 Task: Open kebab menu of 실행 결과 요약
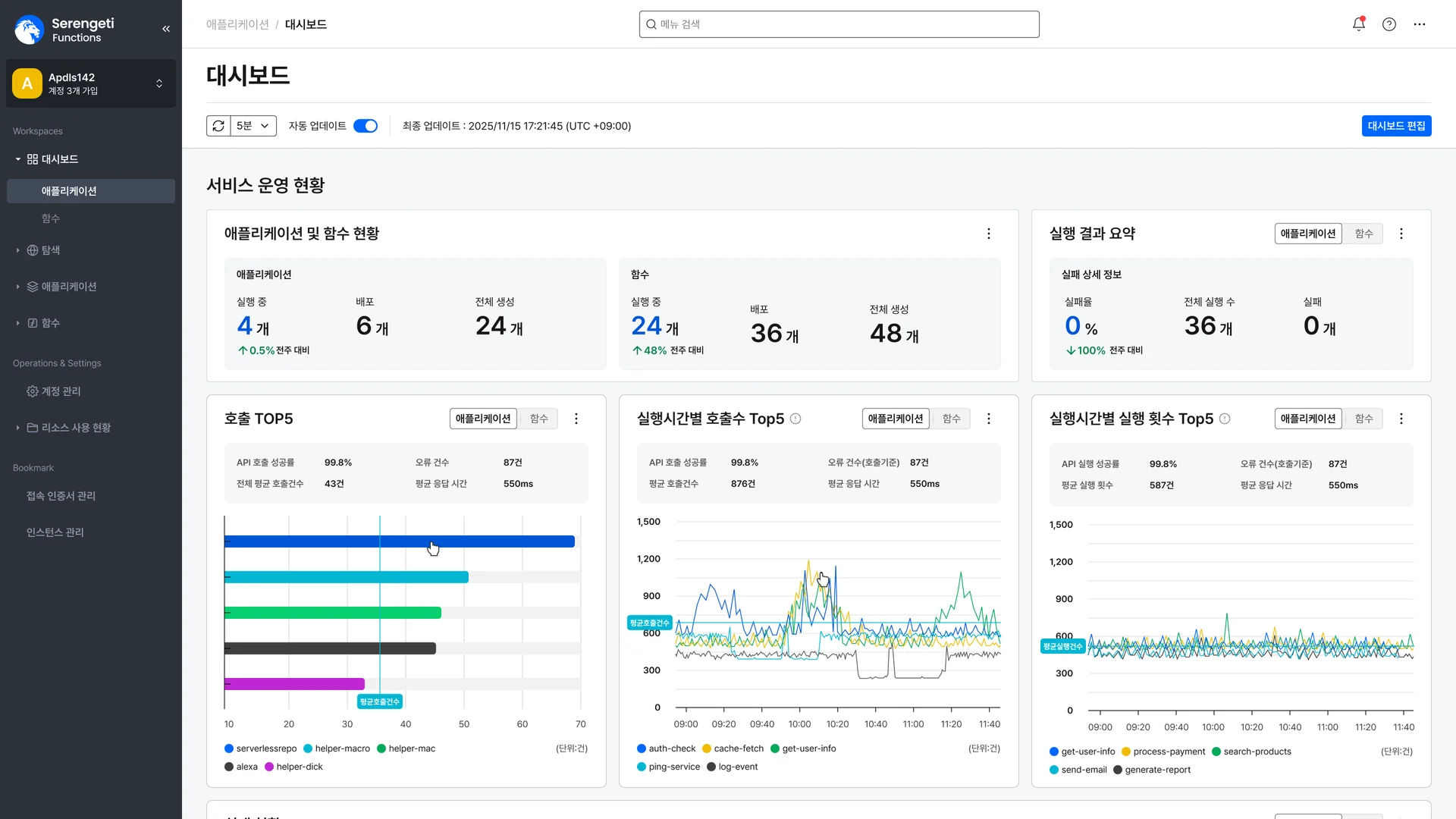click(x=1401, y=234)
